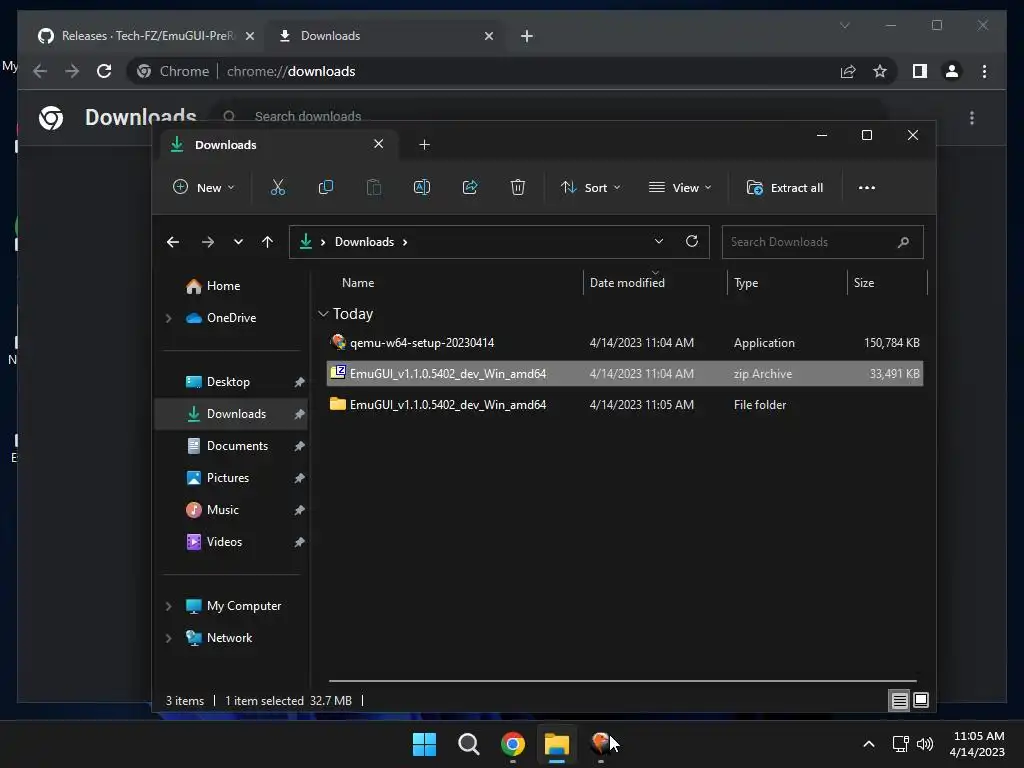The height and width of the screenshot is (768, 1024).
Task: Go up one folder level in Explorer
Action: [x=267, y=242]
